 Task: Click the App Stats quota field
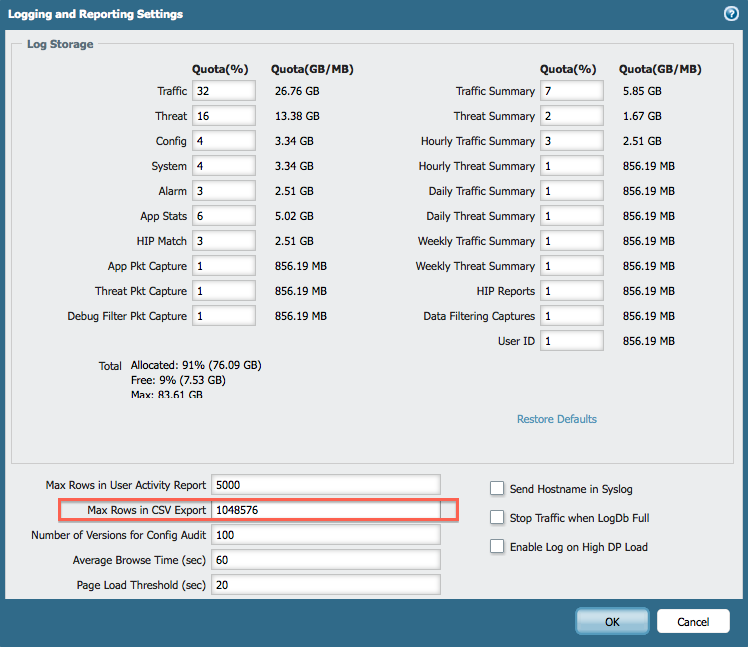pyautogui.click(x=224, y=216)
